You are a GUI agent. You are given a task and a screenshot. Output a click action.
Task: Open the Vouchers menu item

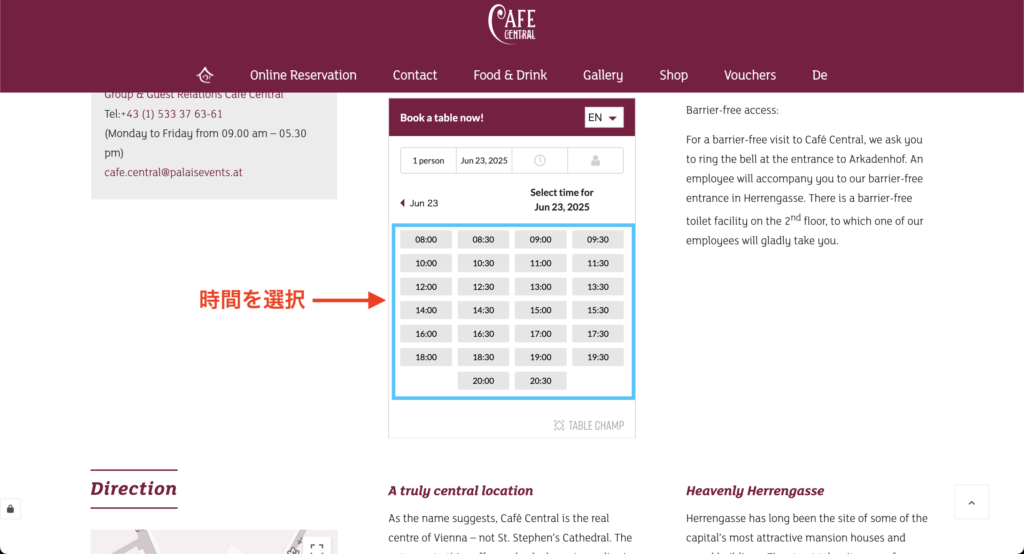tap(750, 75)
